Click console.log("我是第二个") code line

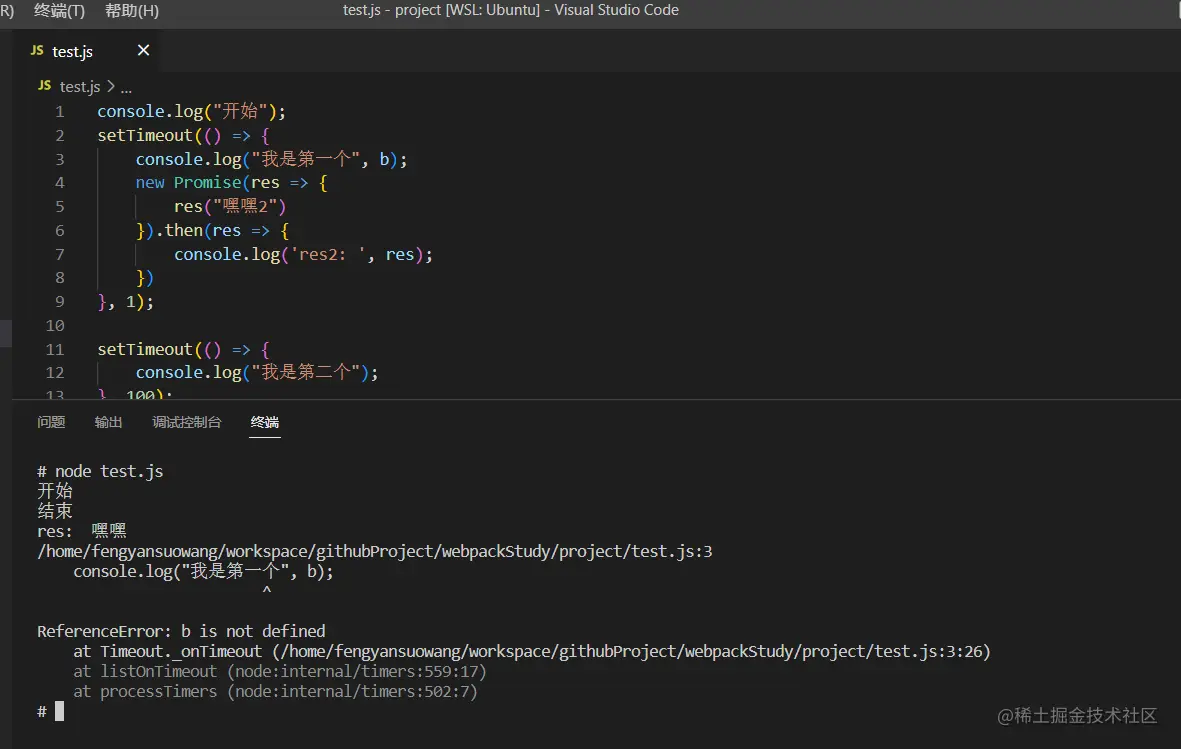(x=257, y=373)
